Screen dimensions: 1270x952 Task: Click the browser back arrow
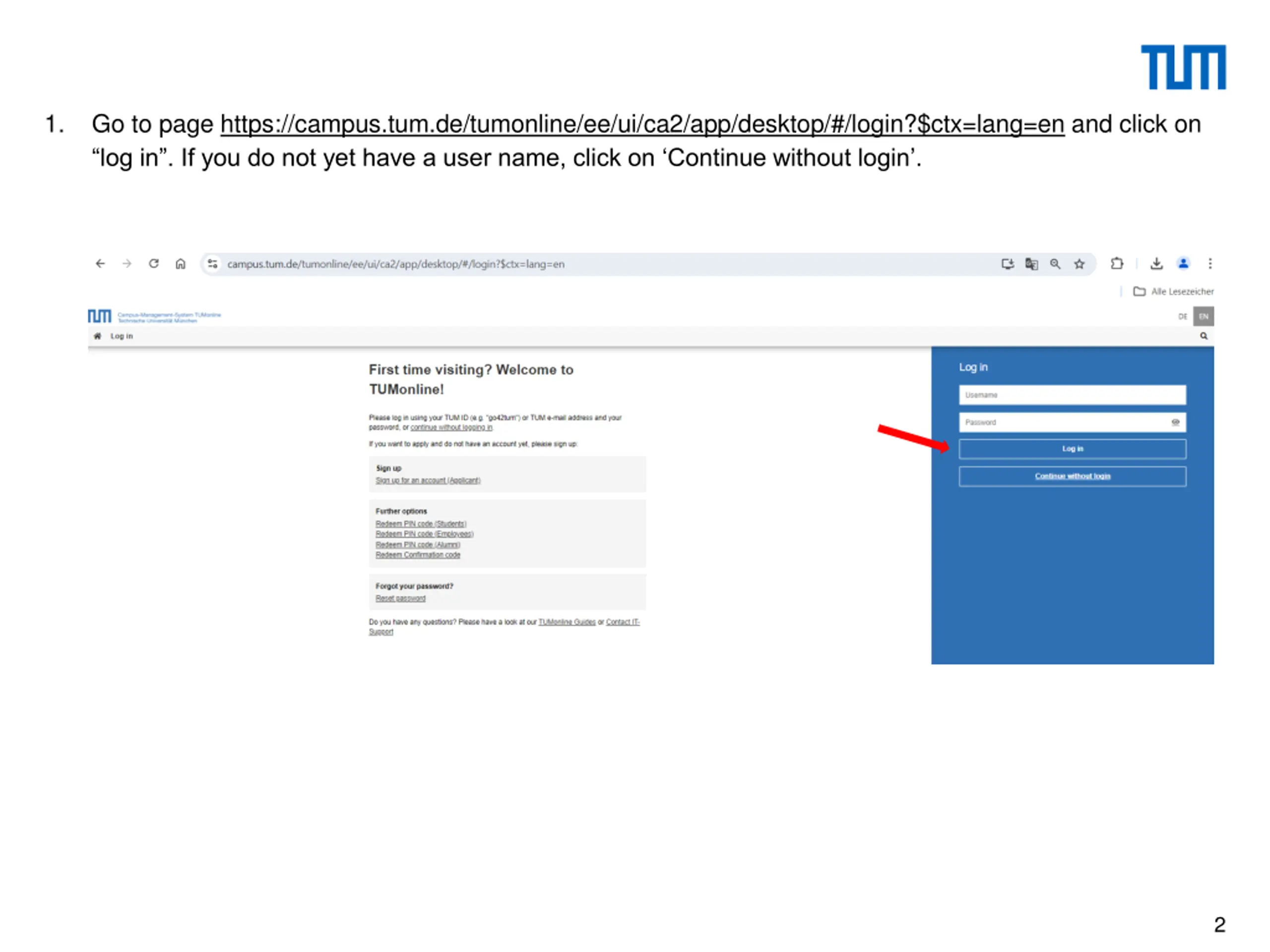pyautogui.click(x=101, y=264)
